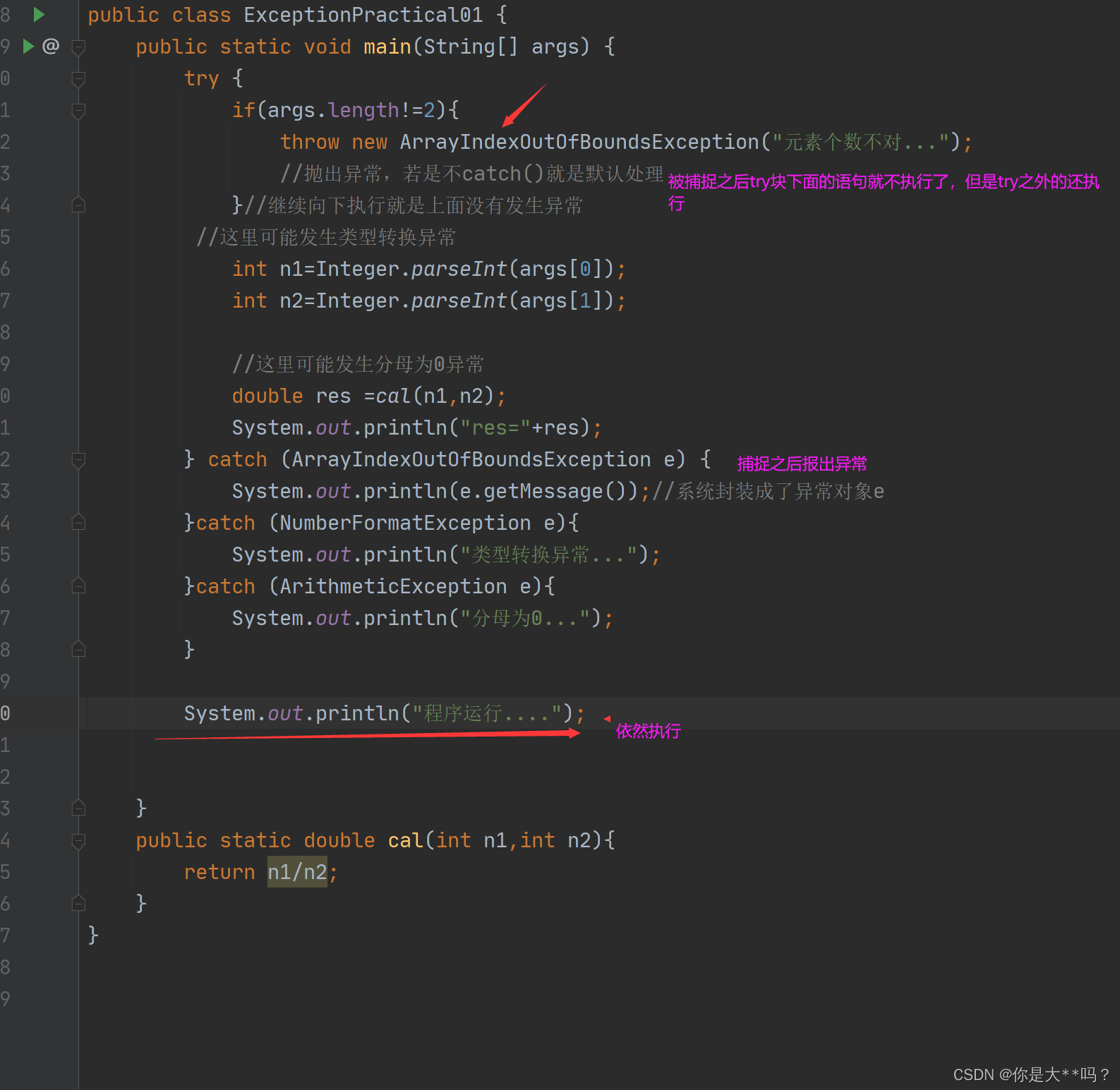Click ArrayIndexOutOfBoundsException in the throw statement
1120x1090 pixels.
click(x=579, y=142)
